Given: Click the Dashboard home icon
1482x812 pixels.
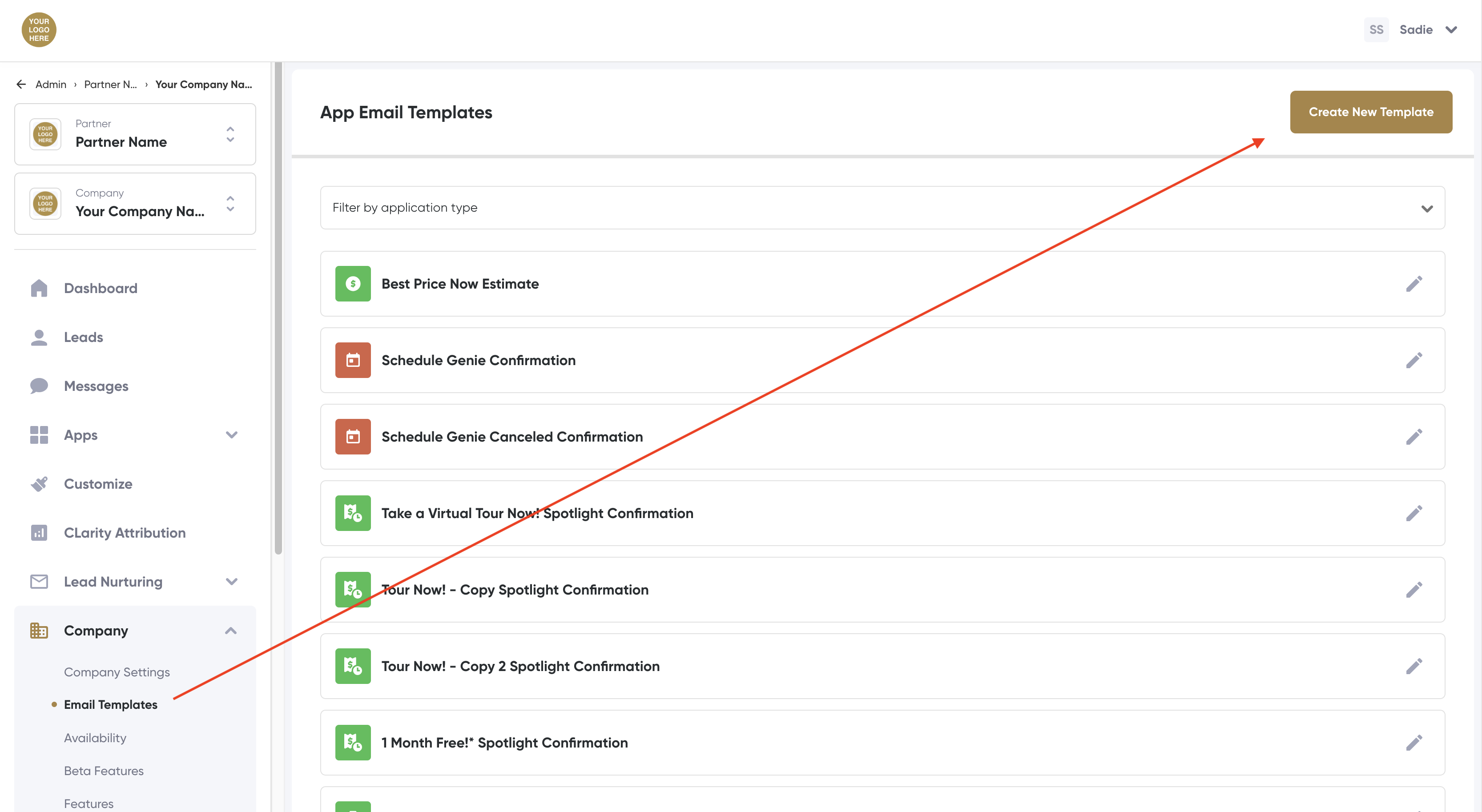Looking at the screenshot, I should click(x=39, y=288).
